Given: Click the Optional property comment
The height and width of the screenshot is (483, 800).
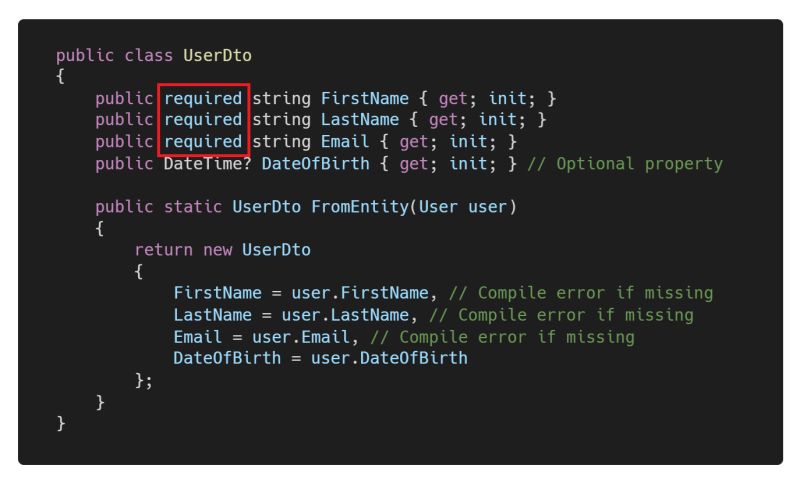Looking at the screenshot, I should 625,164.
